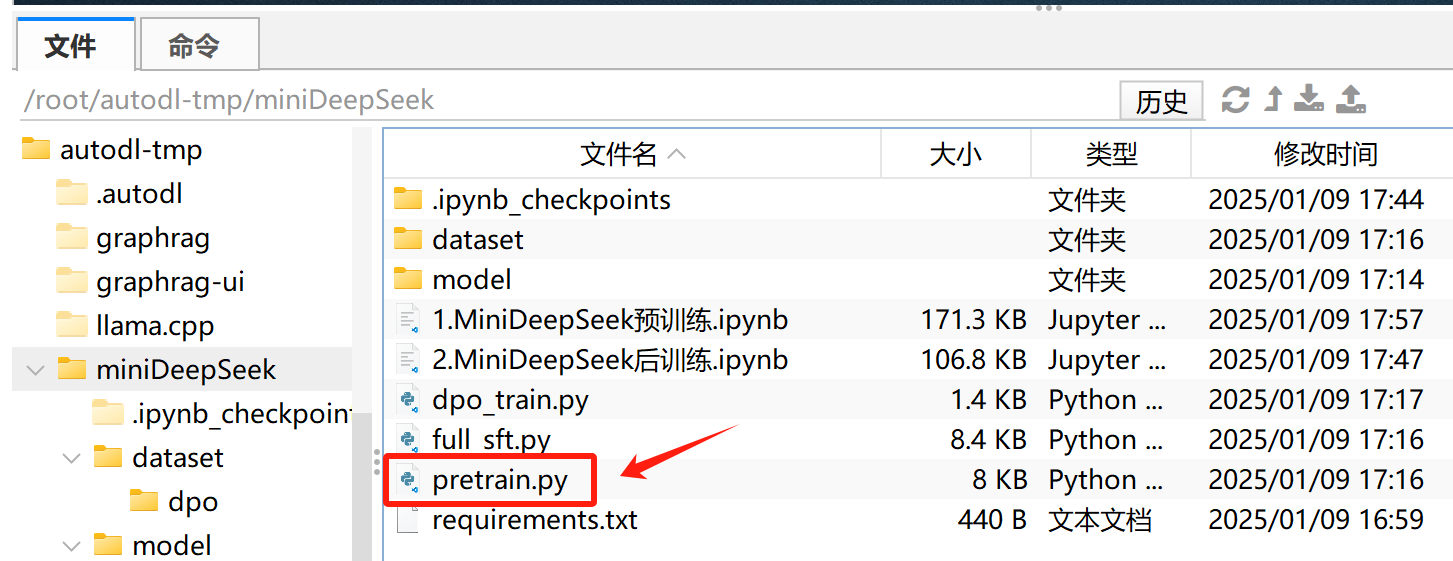Viewport: 1453px width, 561px height.
Task: Sort by the 文件名 column header
Action: click(632, 154)
